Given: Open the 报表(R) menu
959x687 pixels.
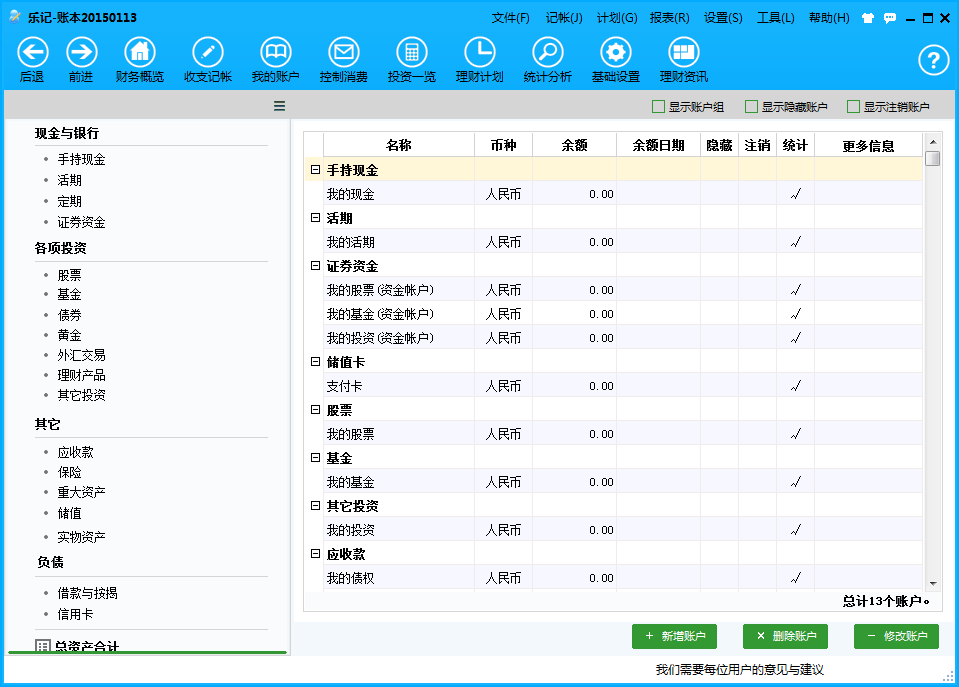Looking at the screenshot, I should [x=669, y=18].
